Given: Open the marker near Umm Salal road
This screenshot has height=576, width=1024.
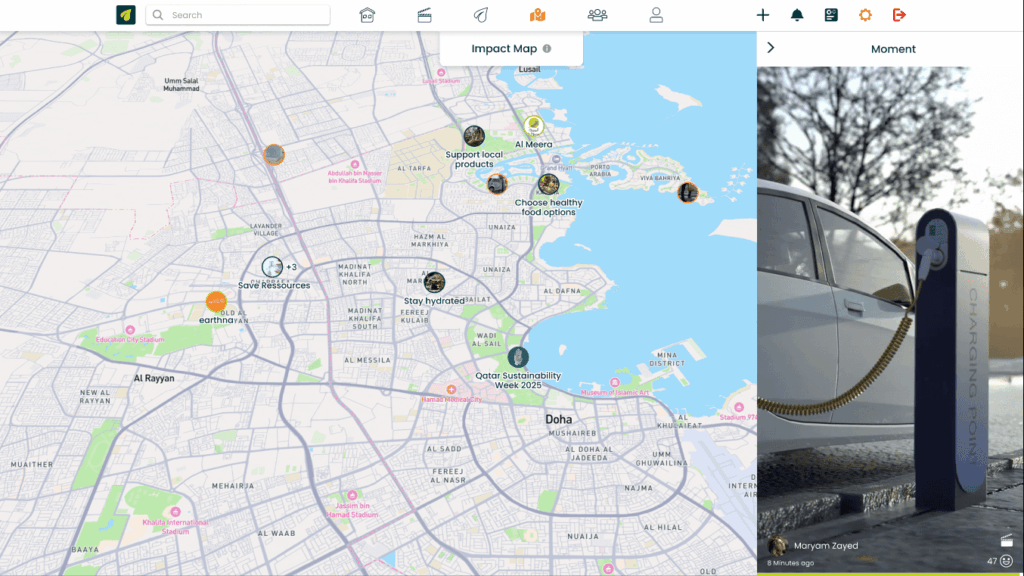Looking at the screenshot, I should (274, 154).
